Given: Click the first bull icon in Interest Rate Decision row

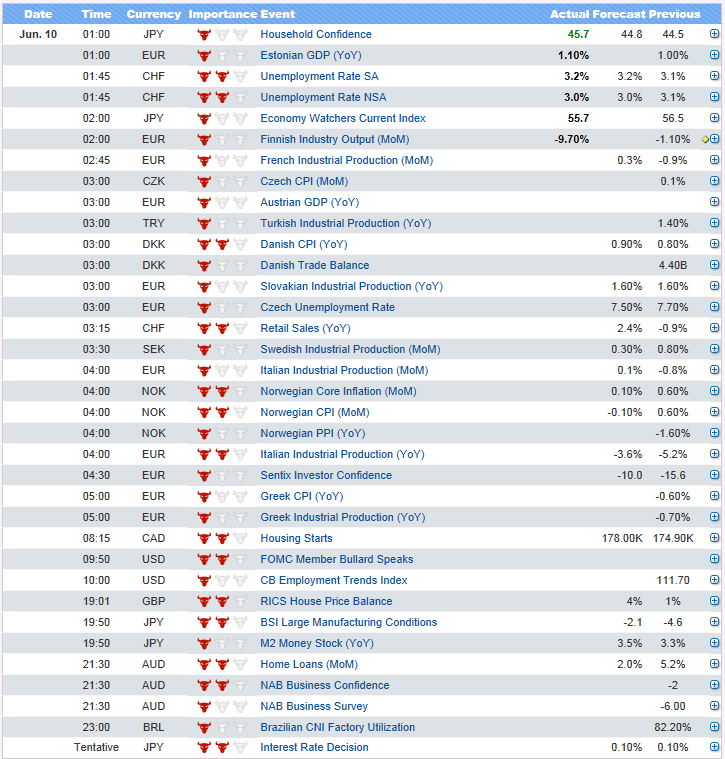Looking at the screenshot, I should pos(204,748).
